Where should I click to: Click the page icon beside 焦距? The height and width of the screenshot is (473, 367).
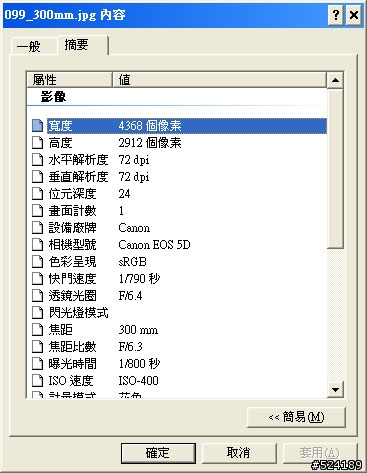[x=38, y=330]
